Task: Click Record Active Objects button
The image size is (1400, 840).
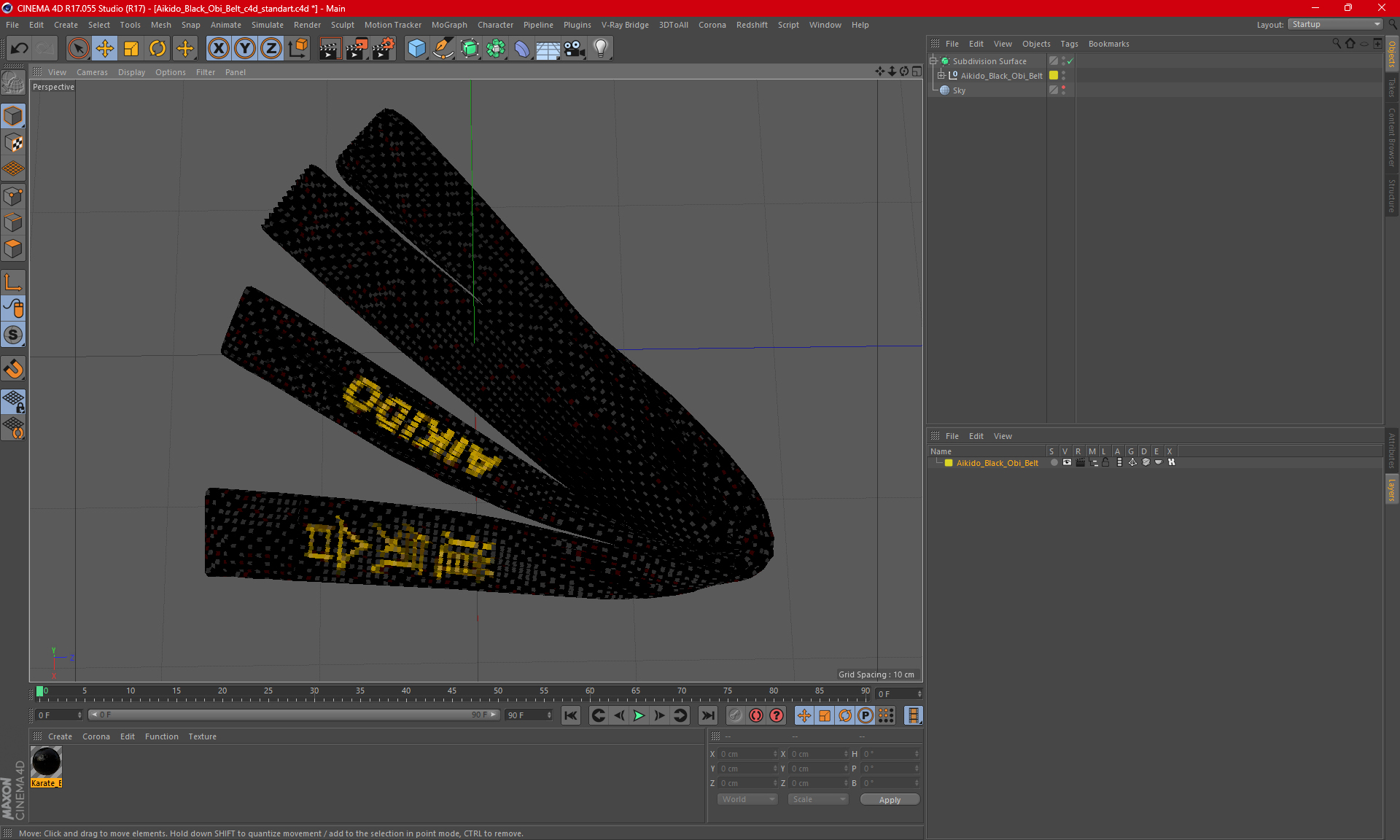Action: (735, 715)
